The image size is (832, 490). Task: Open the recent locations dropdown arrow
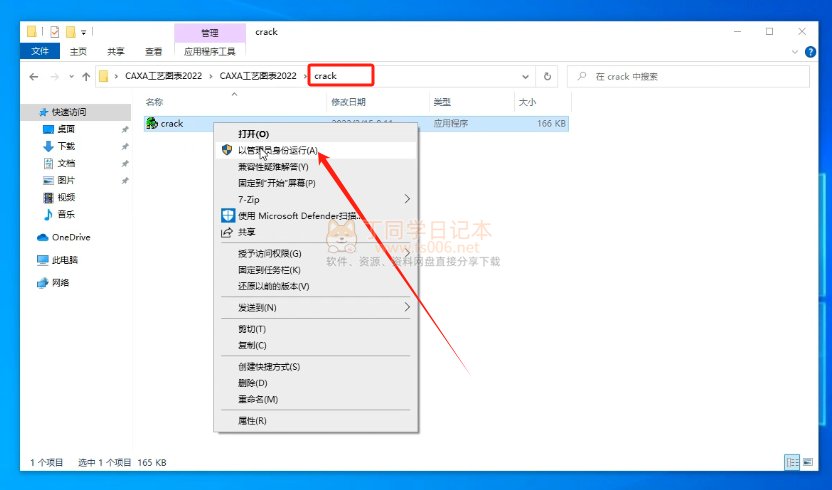click(x=71, y=76)
